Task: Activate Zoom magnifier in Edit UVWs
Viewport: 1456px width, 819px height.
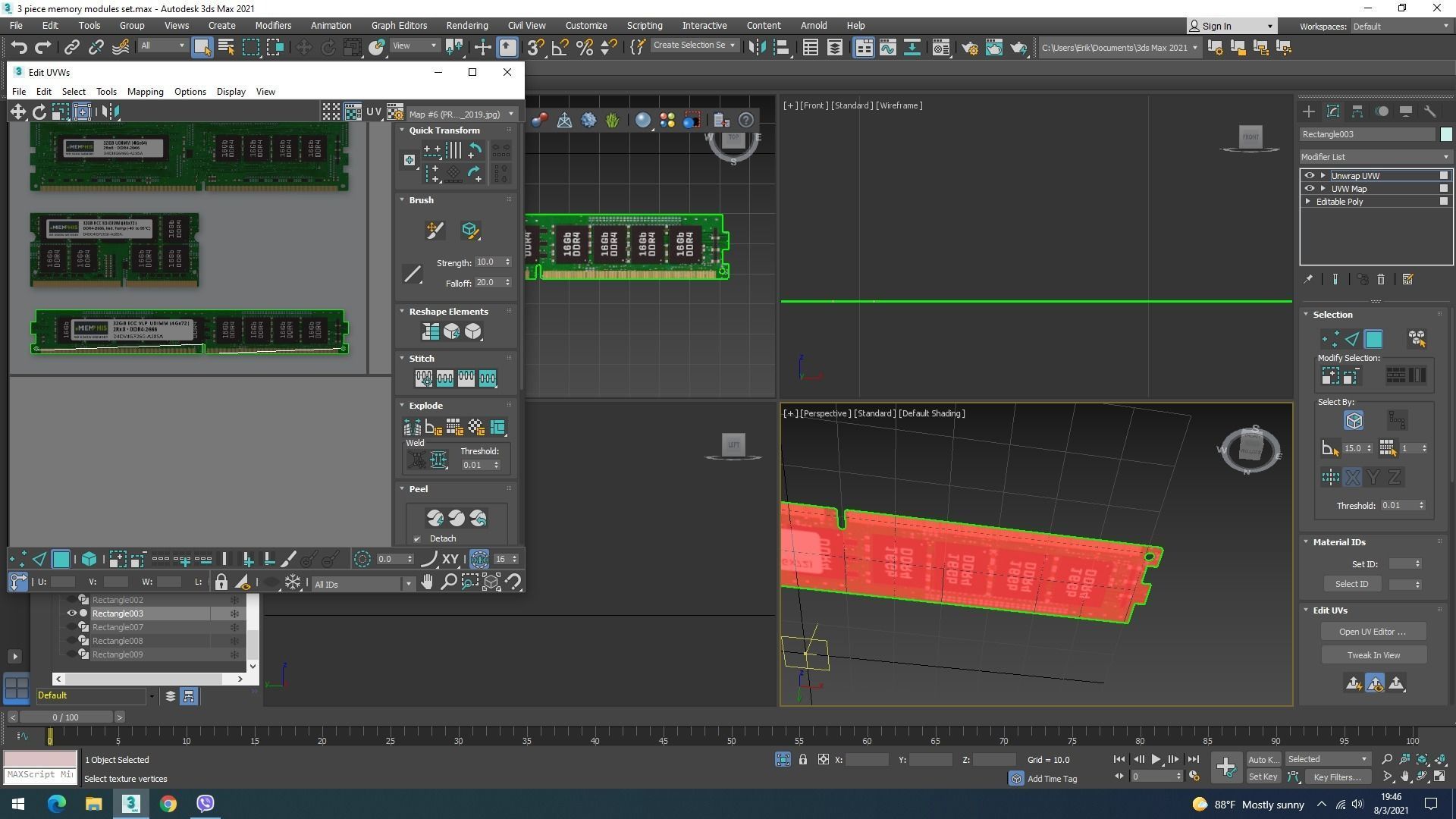Action: 448,582
